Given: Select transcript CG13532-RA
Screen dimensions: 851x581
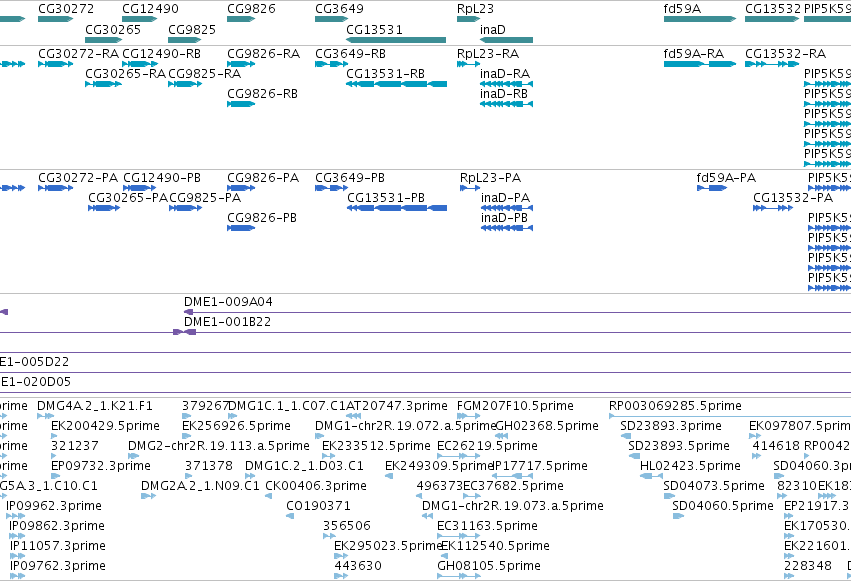Looking at the screenshot, I should (772, 64).
